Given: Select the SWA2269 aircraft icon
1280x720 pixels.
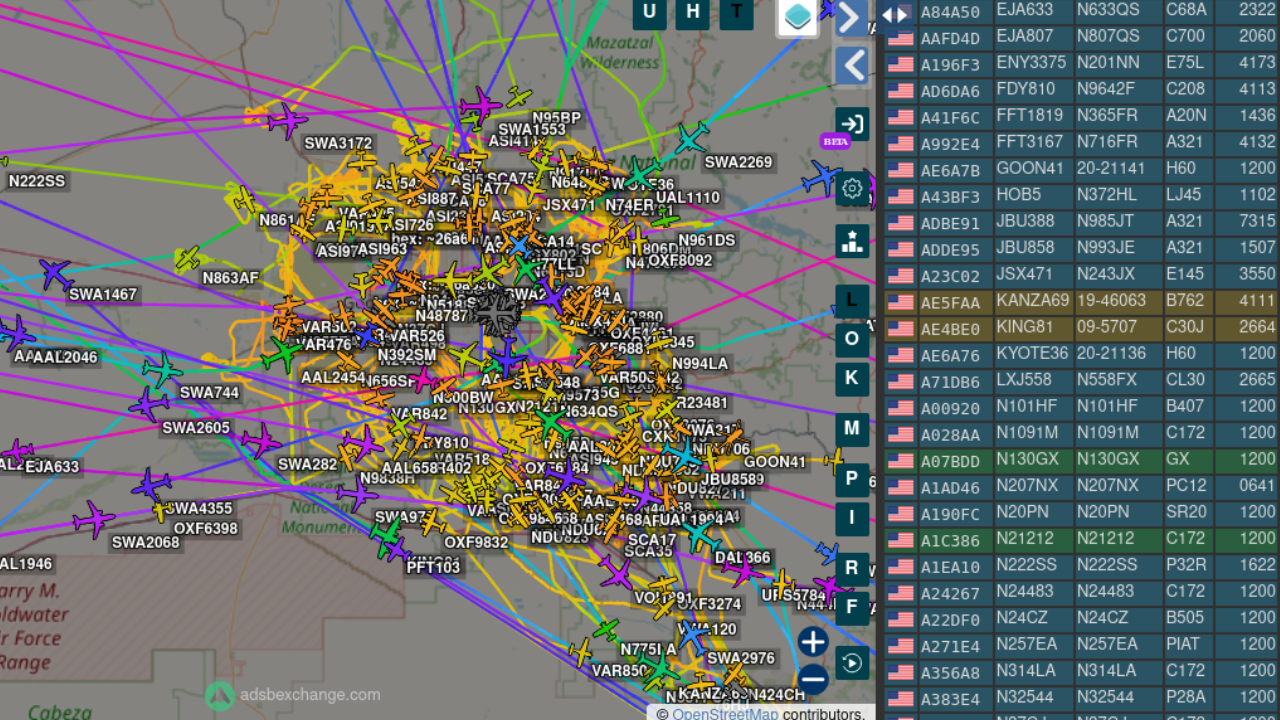Looking at the screenshot, I should 691,138.
